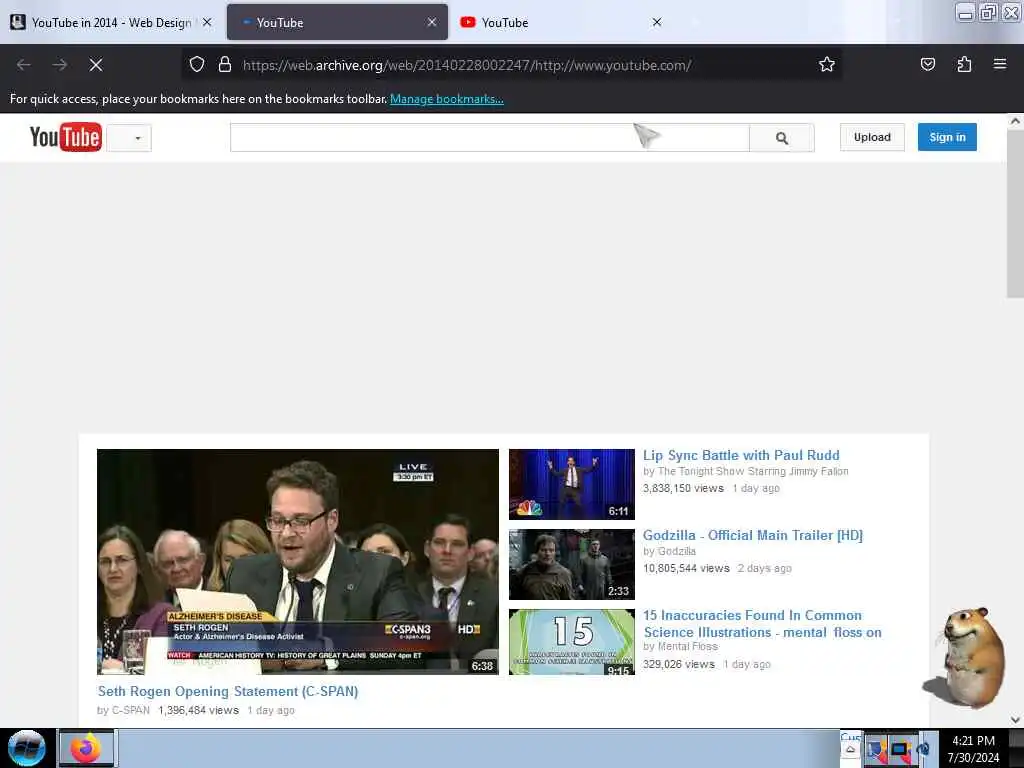The height and width of the screenshot is (768, 1024).
Task: Open the Manage bookmarks link
Action: click(x=447, y=99)
